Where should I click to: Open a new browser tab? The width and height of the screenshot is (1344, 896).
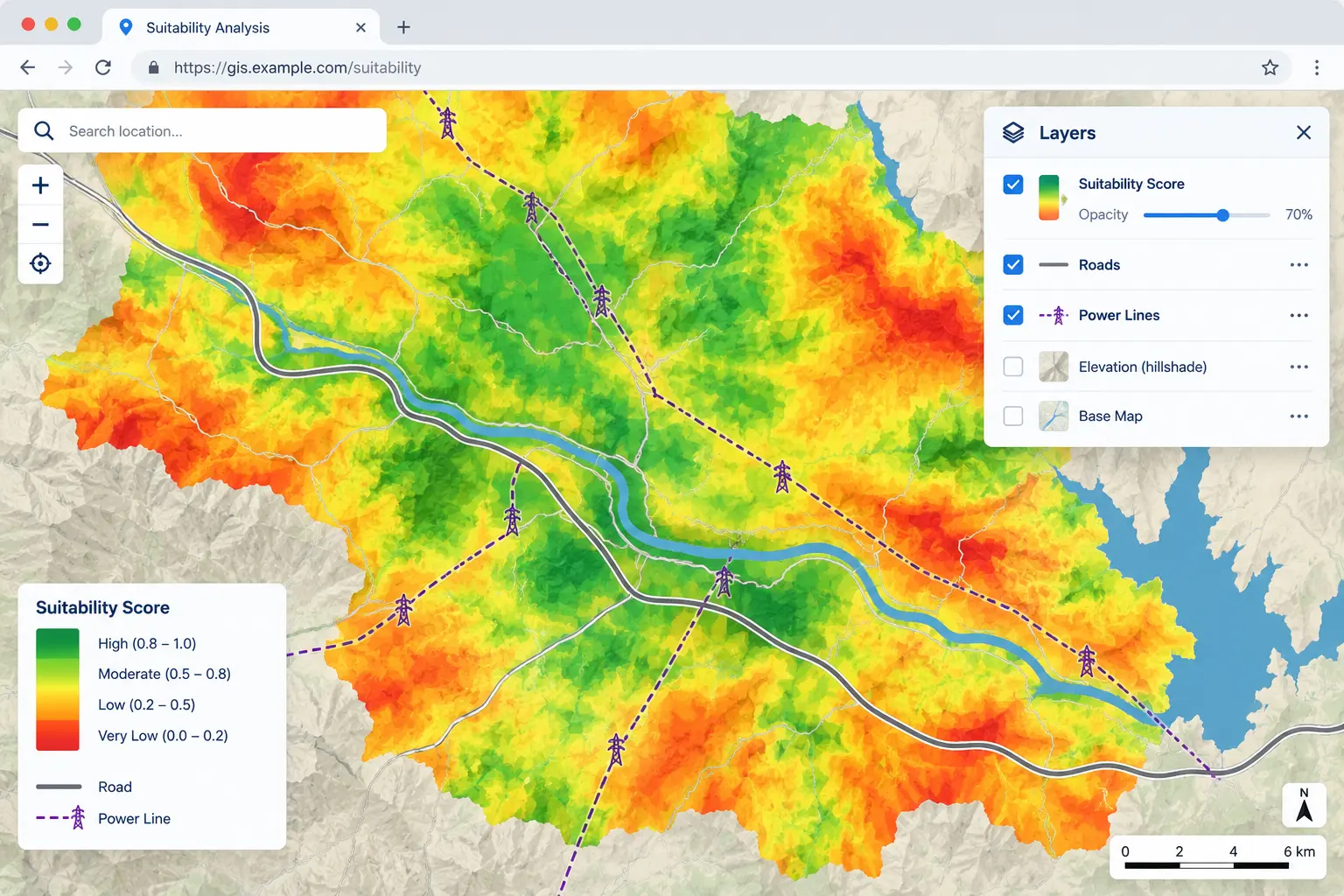pyautogui.click(x=403, y=27)
